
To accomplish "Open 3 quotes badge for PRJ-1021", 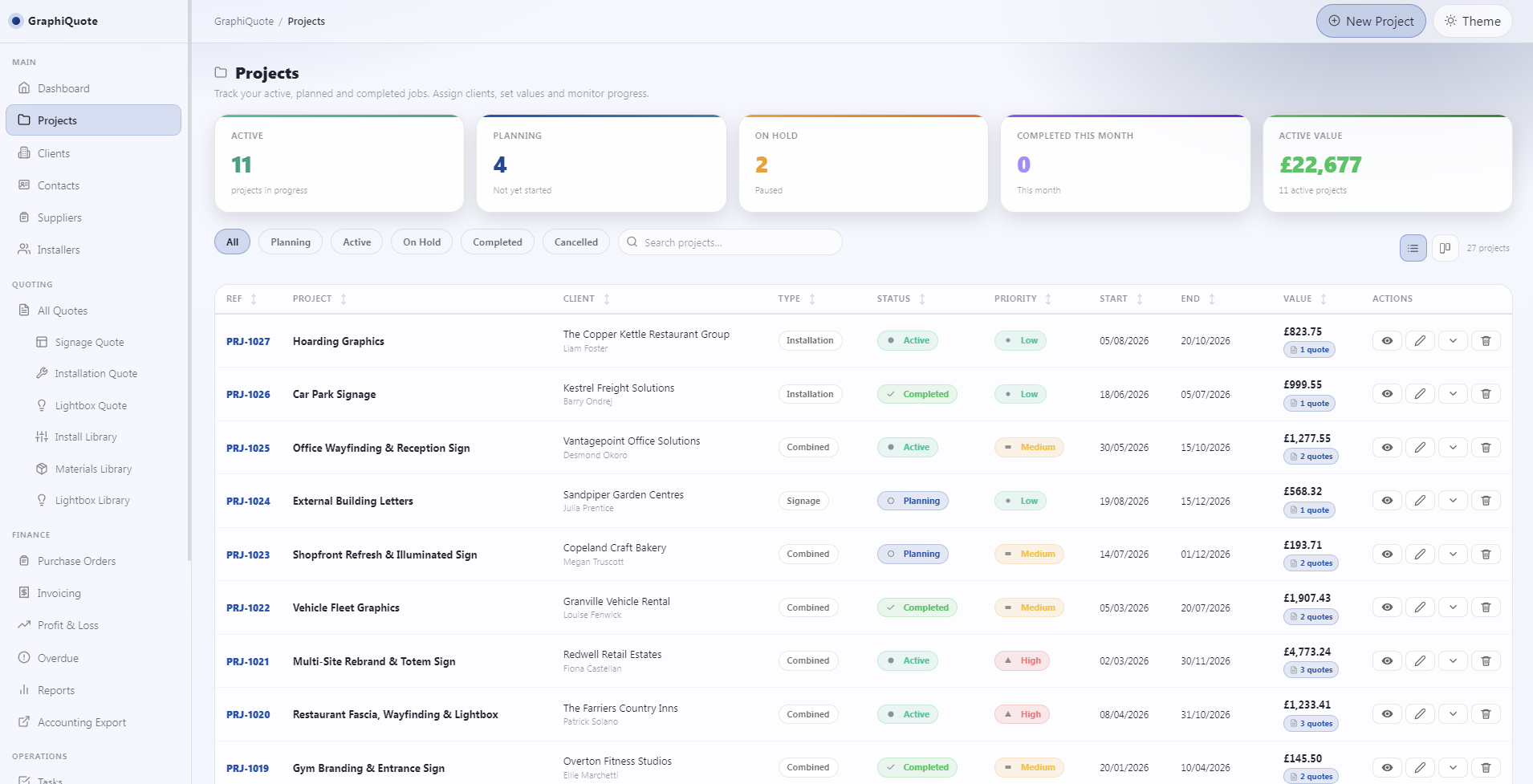I will click(1311, 670).
